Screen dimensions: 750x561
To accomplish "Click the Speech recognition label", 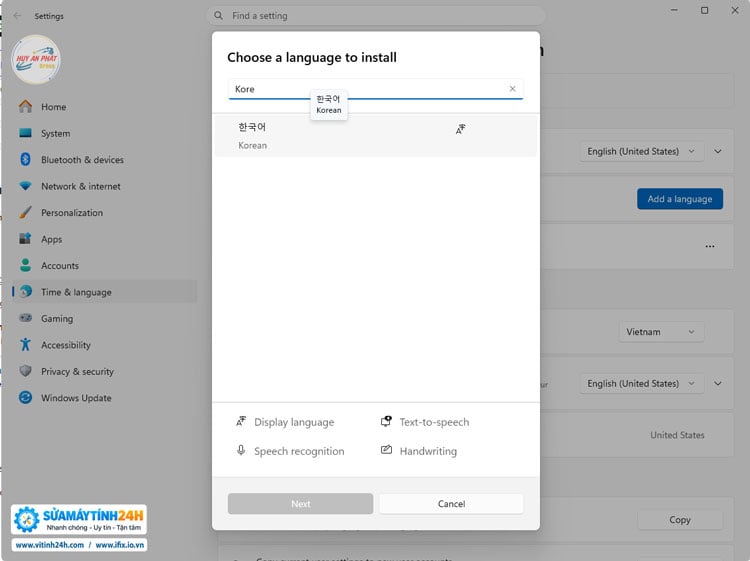I will tap(299, 451).
